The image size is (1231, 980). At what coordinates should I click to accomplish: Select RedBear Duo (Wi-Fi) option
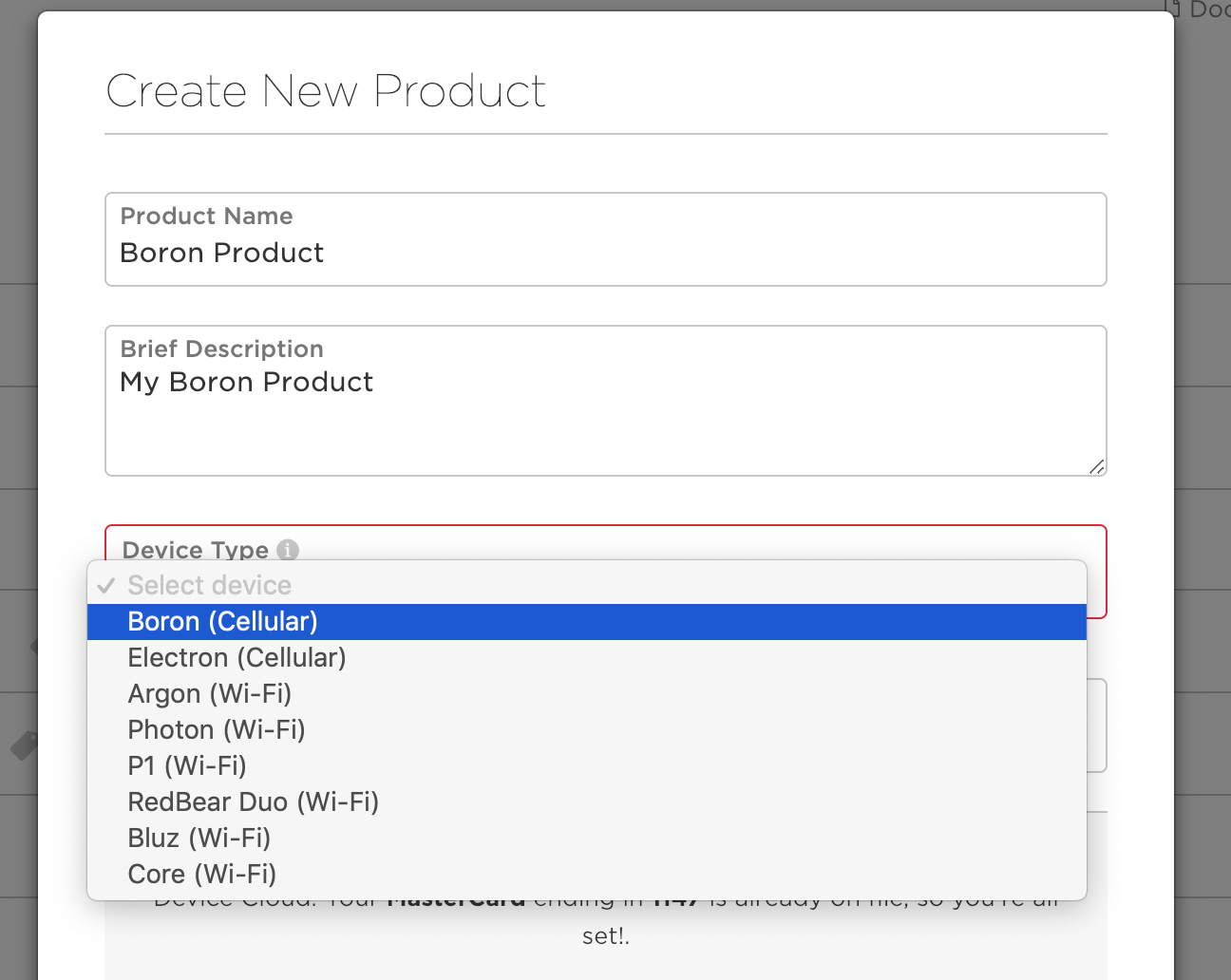pos(253,802)
